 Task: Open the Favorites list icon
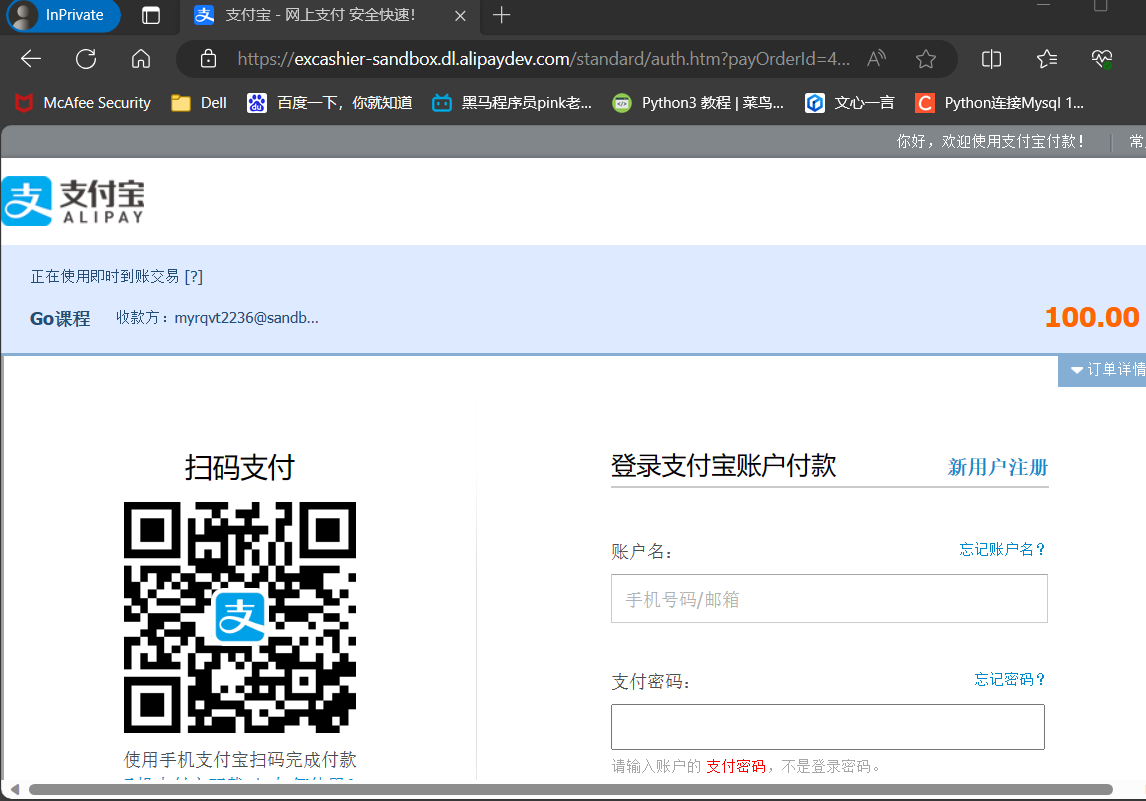1047,58
